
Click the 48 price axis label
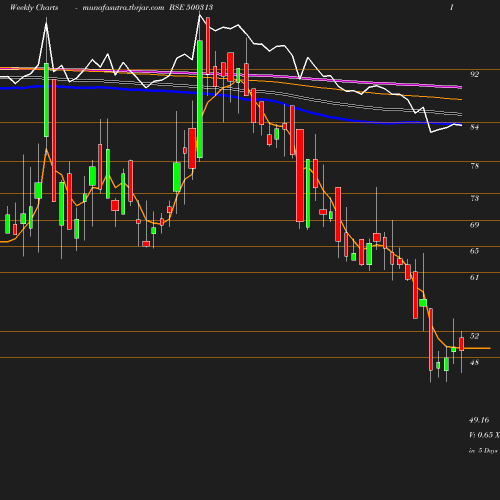point(474,362)
